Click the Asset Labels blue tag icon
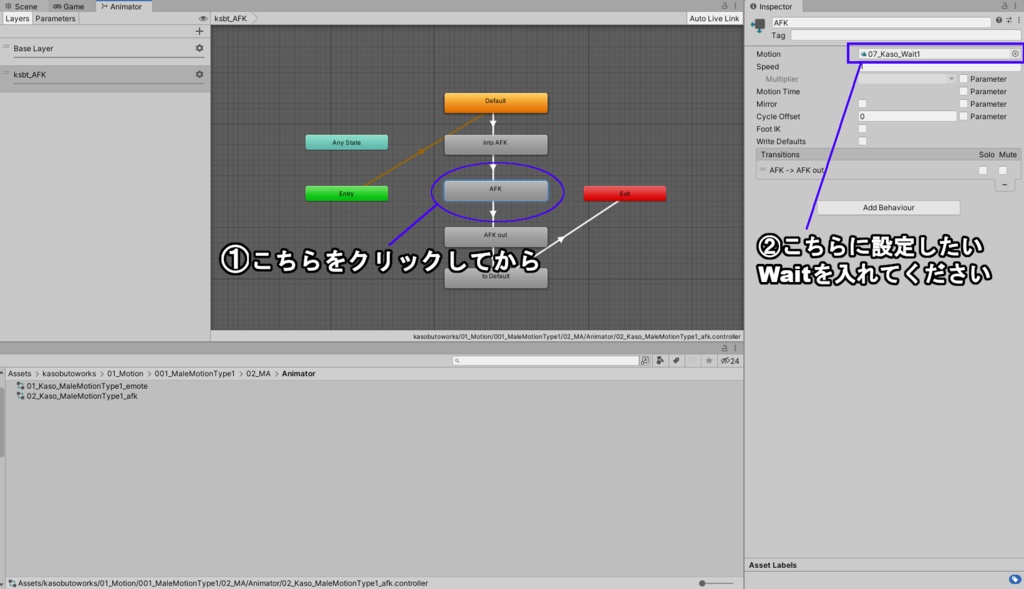 [1014, 579]
